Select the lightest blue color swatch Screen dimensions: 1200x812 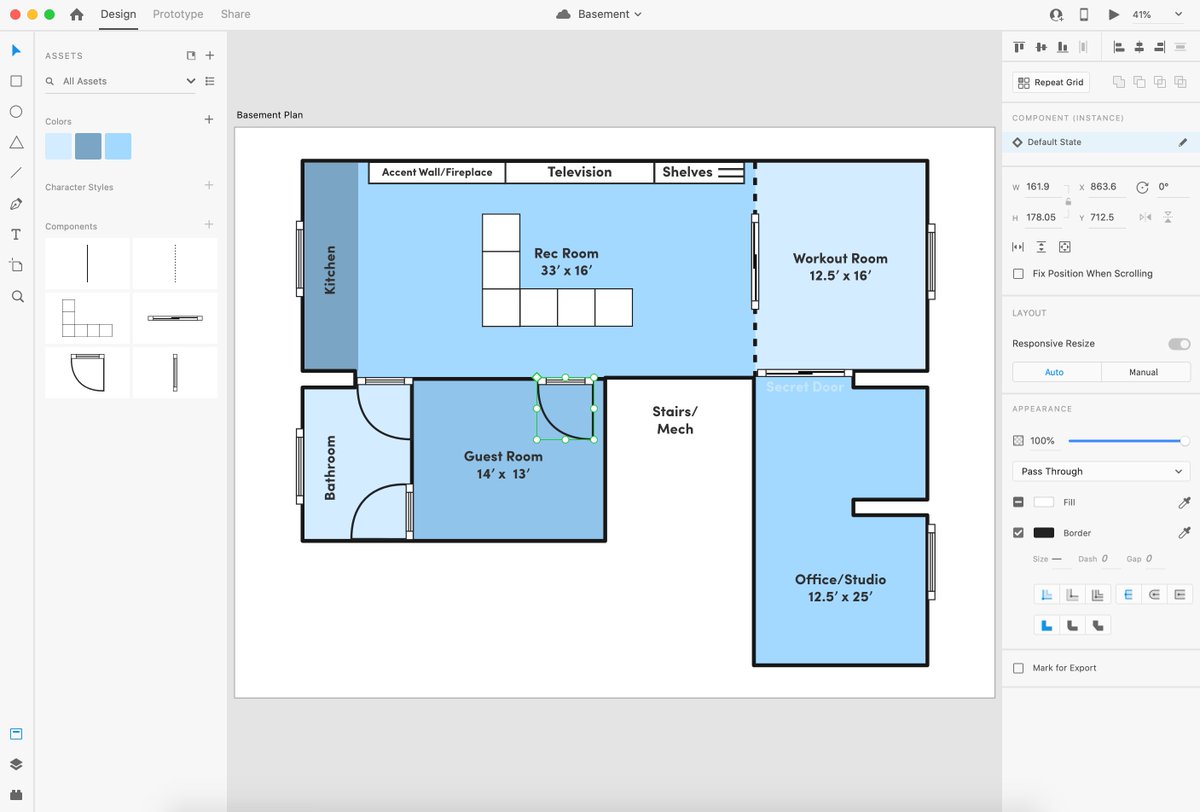58,146
